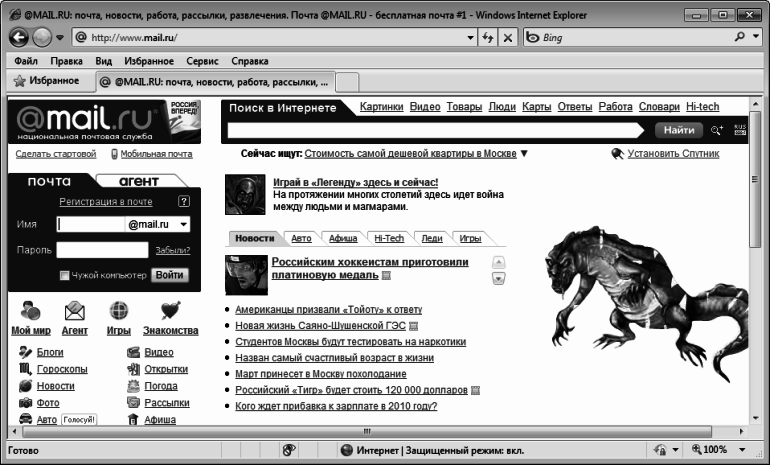Click the Рассылки icon
This screenshot has width=770, height=465.
(x=133, y=403)
